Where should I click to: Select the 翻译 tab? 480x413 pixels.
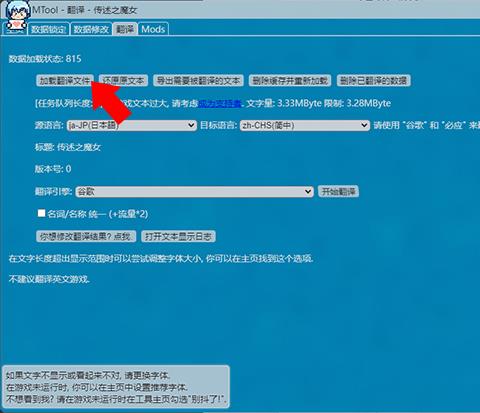coord(125,29)
